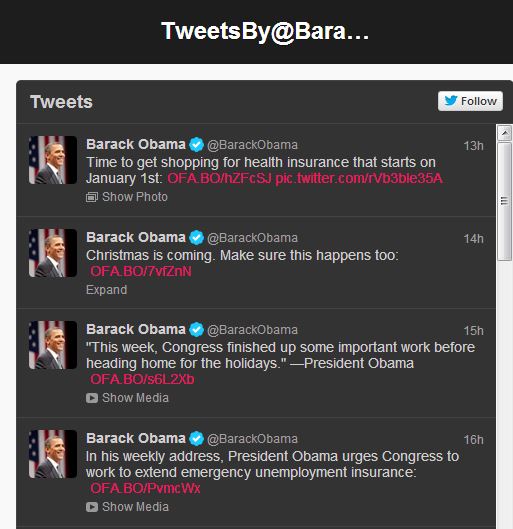This screenshot has height=529, width=513.
Task: Show Photo for the health insurance tweet
Action: point(135,197)
